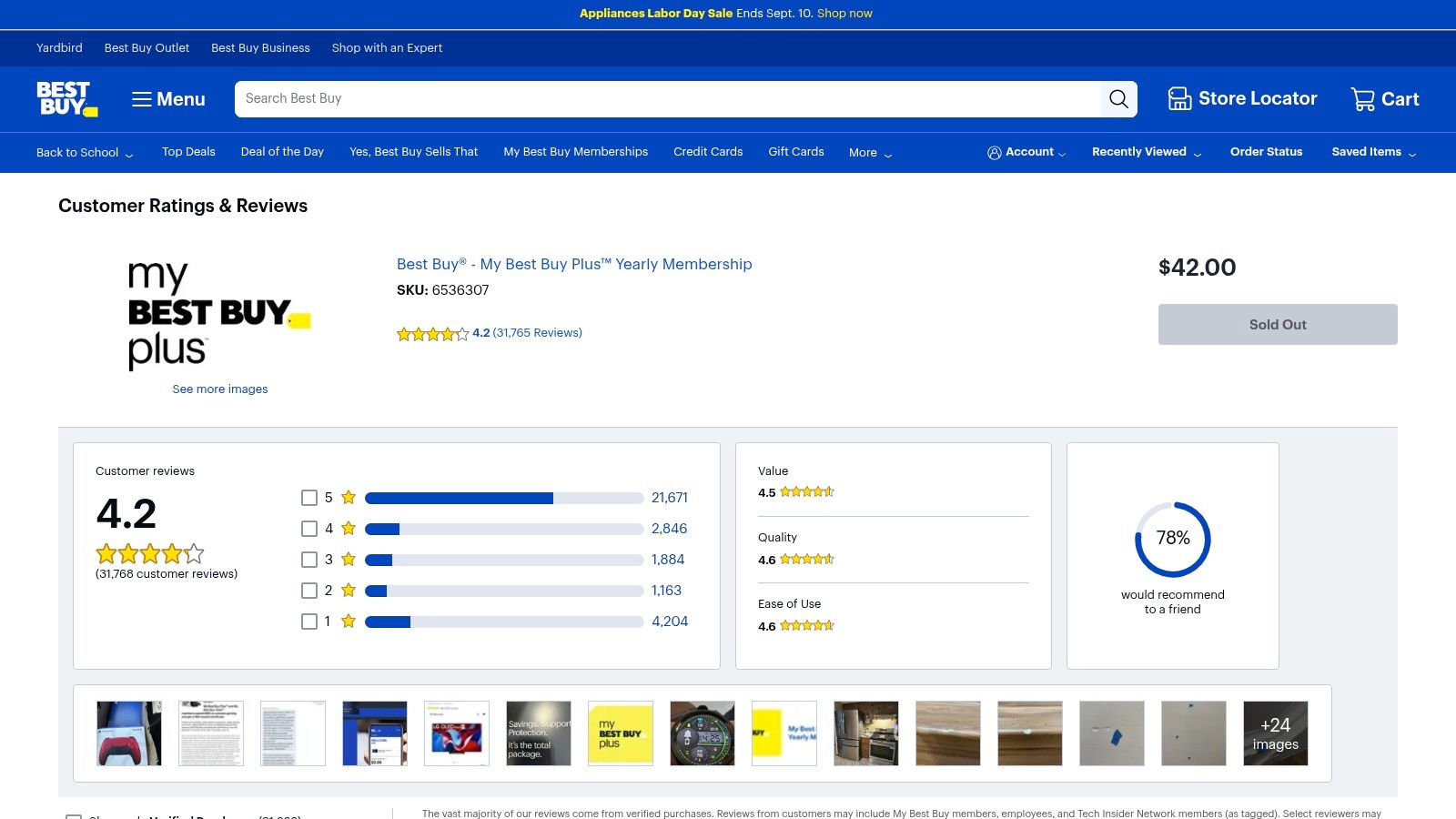Click the Best Buy Outlet link
The image size is (1456, 819).
(147, 48)
